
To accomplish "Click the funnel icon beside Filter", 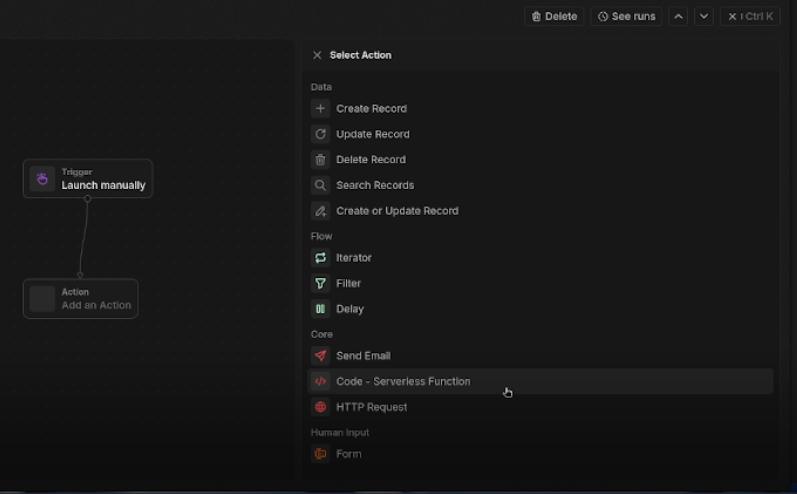I will (320, 283).
